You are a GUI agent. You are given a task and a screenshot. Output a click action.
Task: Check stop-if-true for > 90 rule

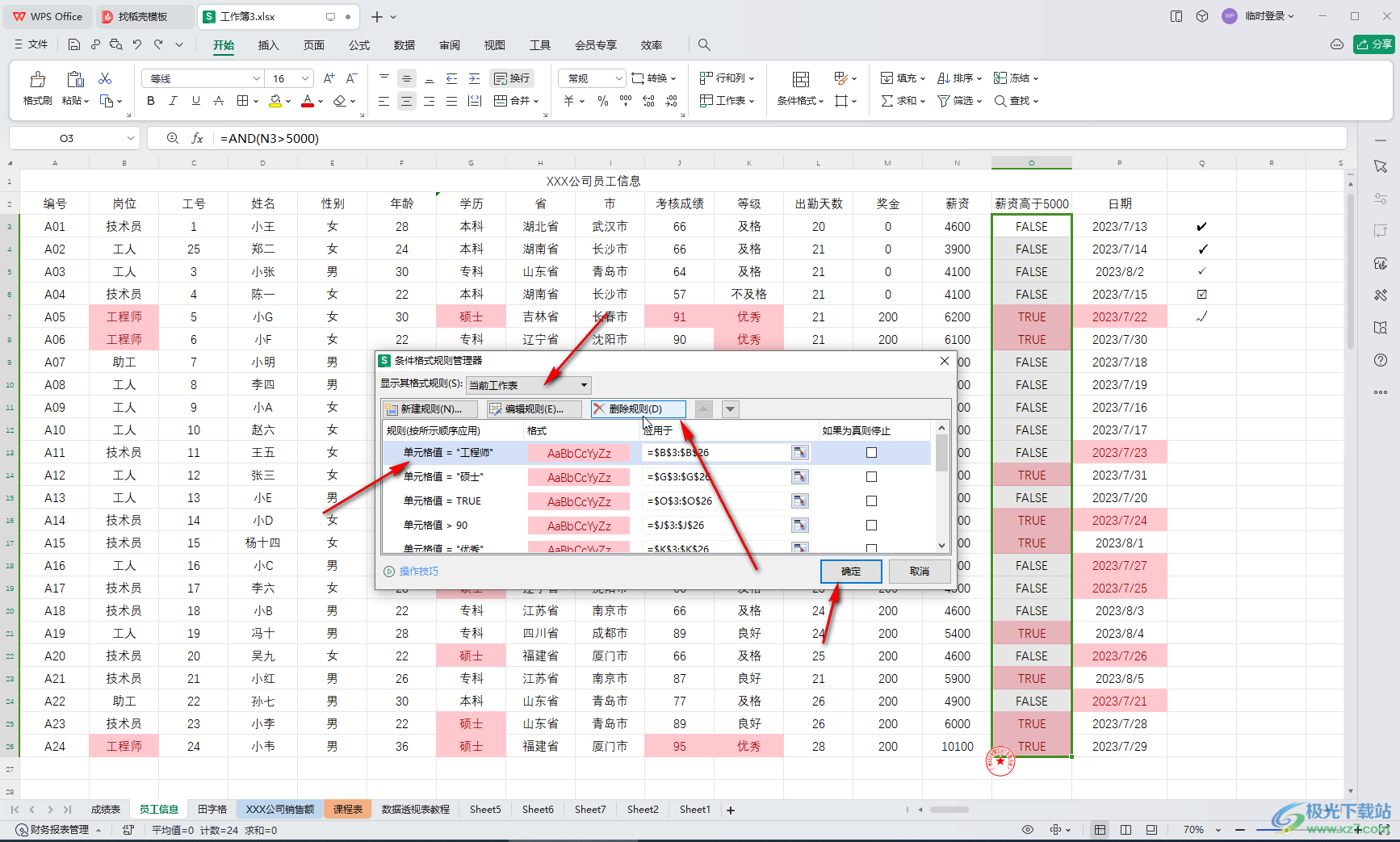pos(871,526)
